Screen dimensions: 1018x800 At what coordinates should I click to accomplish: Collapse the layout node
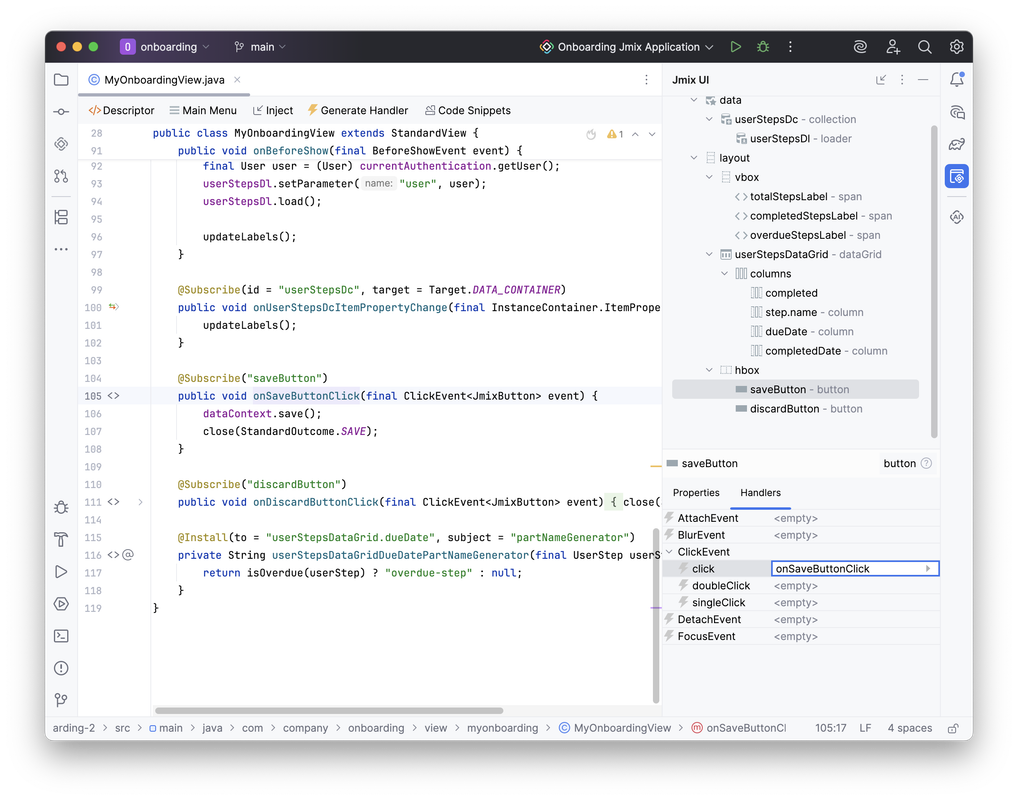(x=693, y=158)
